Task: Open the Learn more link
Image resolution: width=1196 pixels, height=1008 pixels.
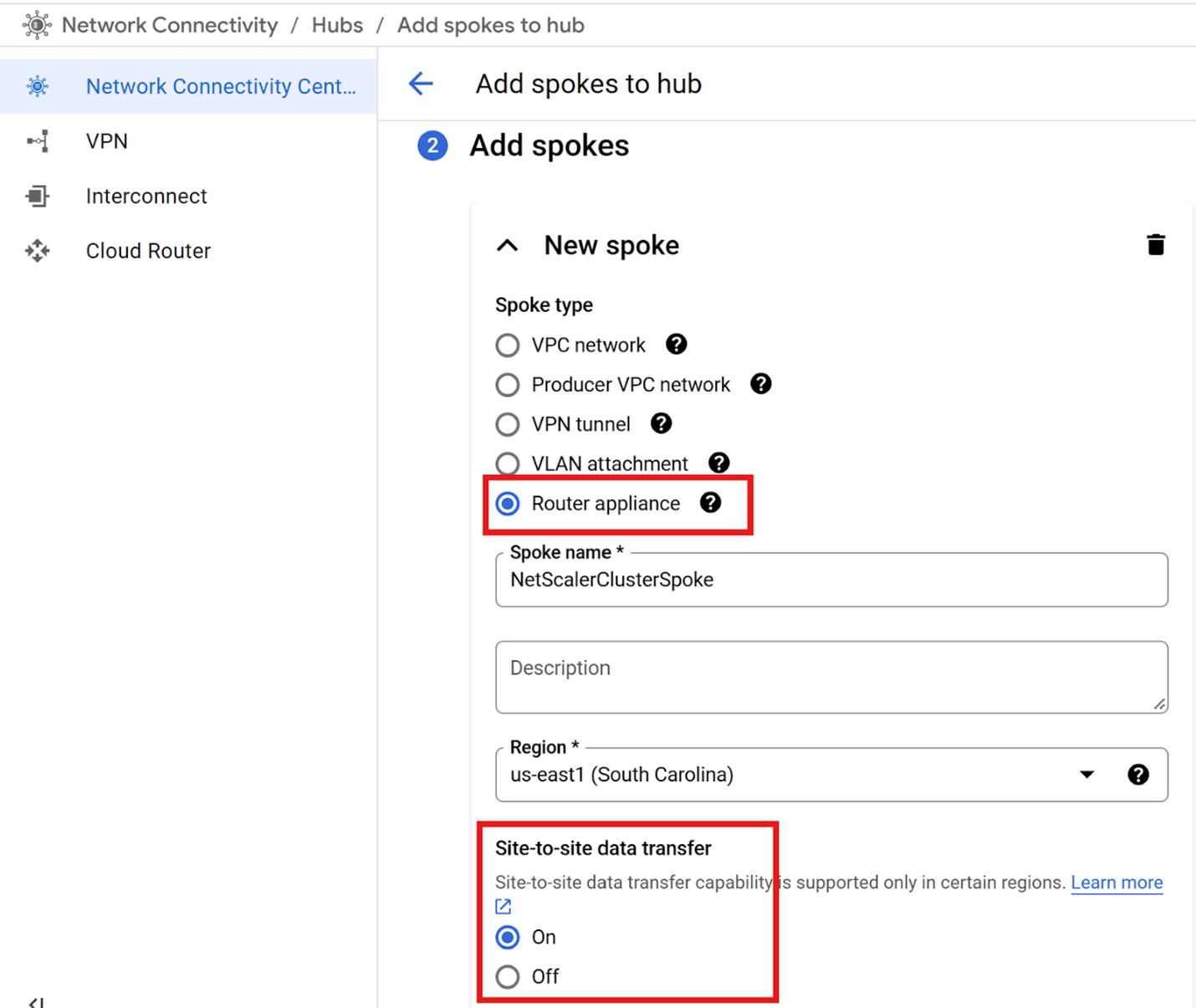Action: [x=1116, y=883]
